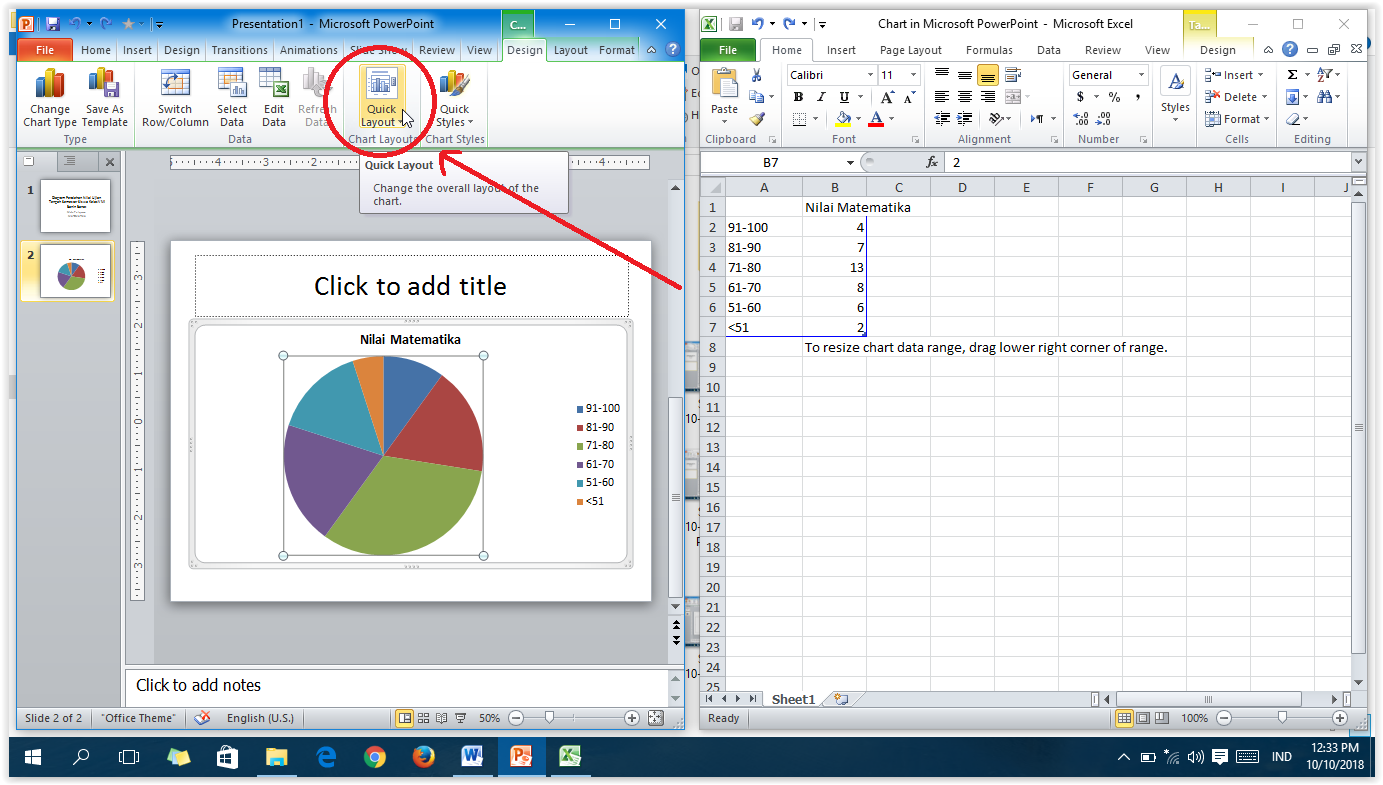Click Orientation icon in Excel Alignment group

[x=994, y=119]
